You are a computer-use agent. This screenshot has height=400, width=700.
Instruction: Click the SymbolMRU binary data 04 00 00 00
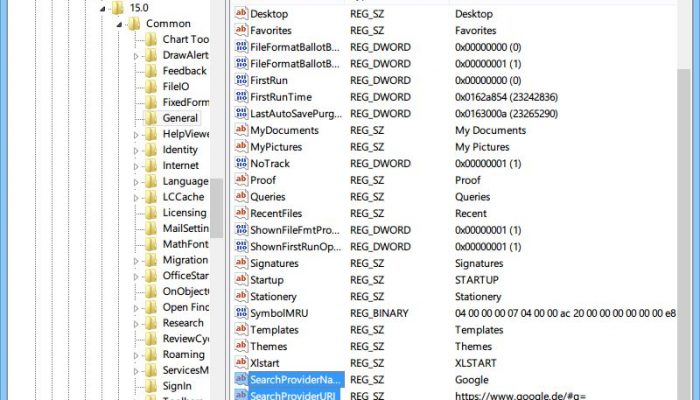565,313
